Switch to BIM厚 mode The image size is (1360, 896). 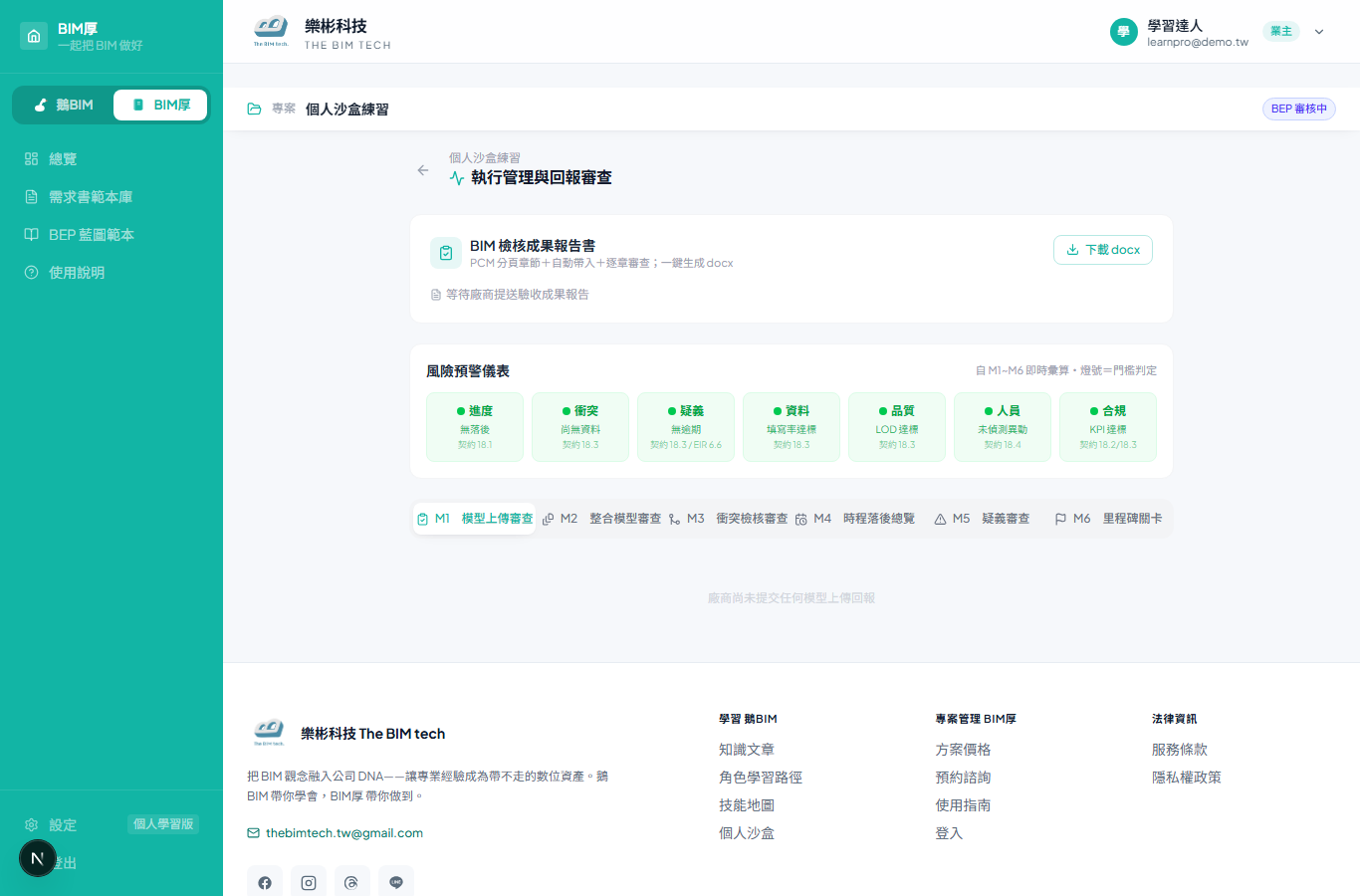[160, 105]
